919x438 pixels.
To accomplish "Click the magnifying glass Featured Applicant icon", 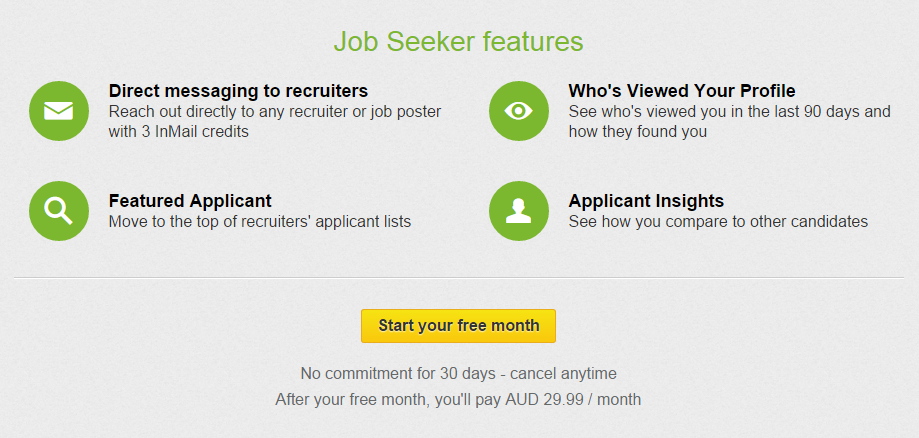I will (x=59, y=211).
